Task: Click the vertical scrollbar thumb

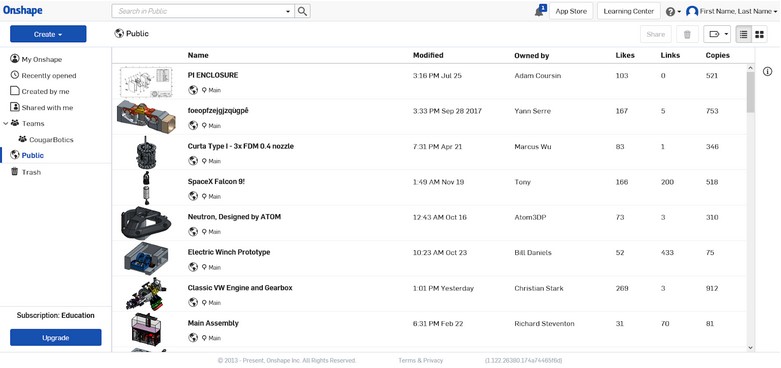Action: tap(751, 92)
